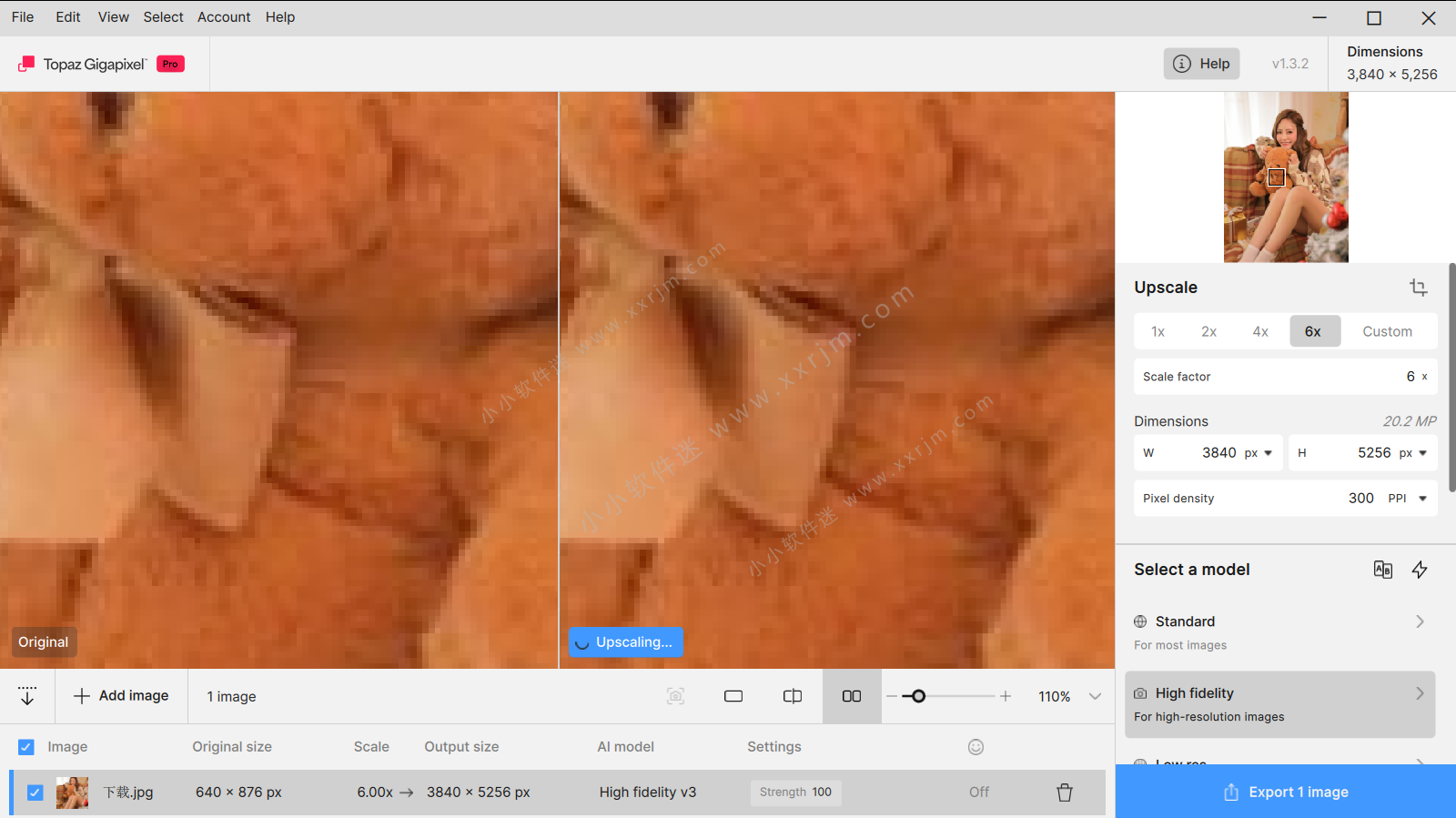Select the 2x upscale option
Viewport: 1456px width, 818px height.
[1208, 331]
